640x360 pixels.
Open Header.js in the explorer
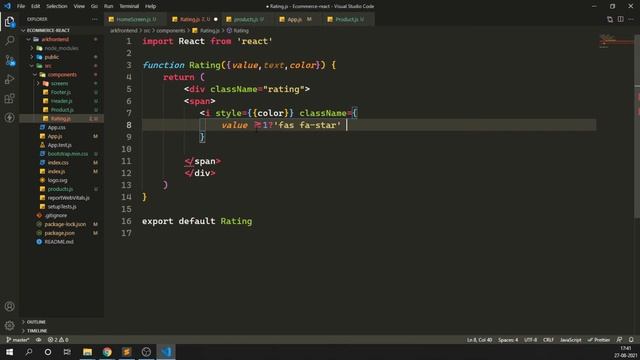click(x=61, y=101)
